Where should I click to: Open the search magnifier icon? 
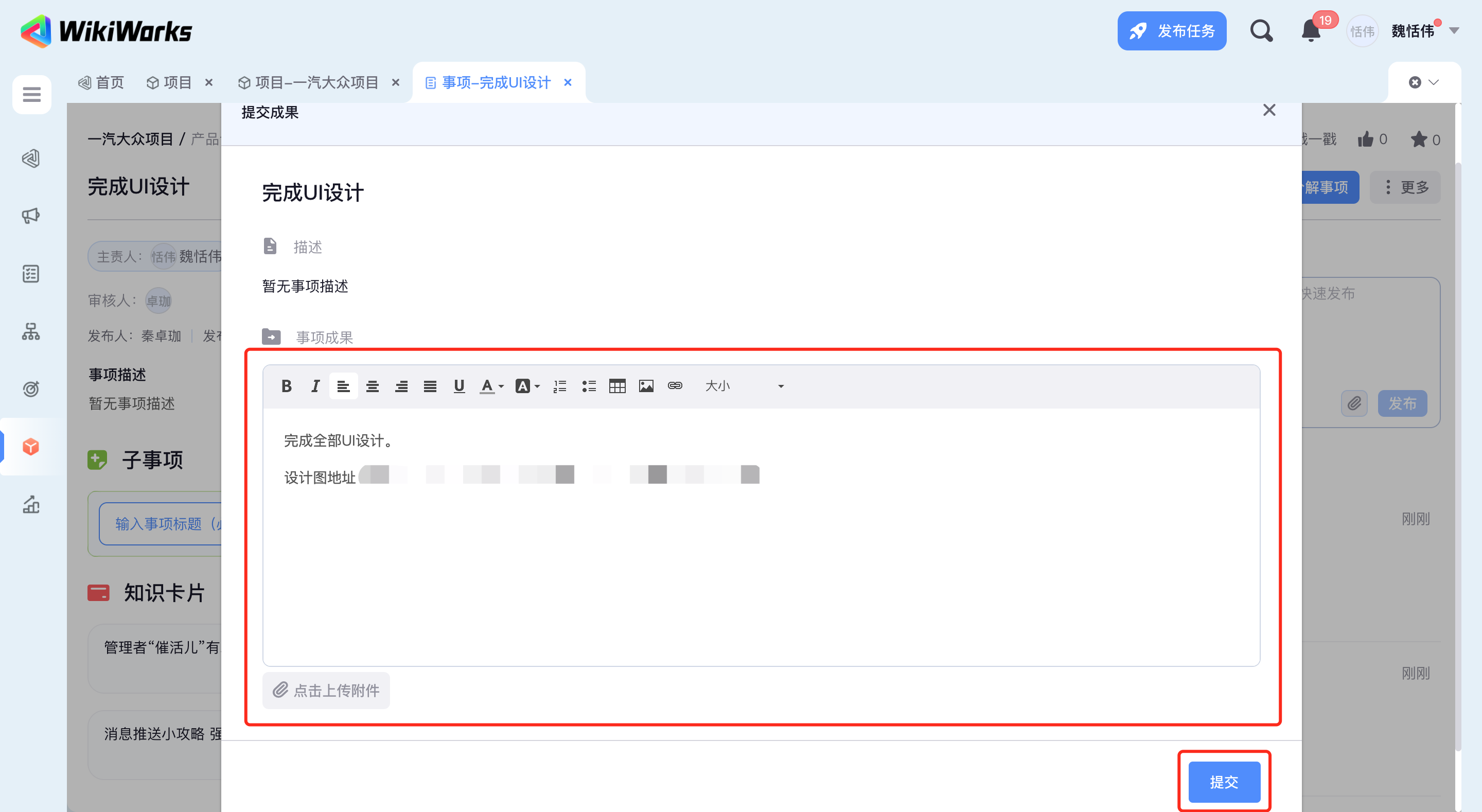1261,31
